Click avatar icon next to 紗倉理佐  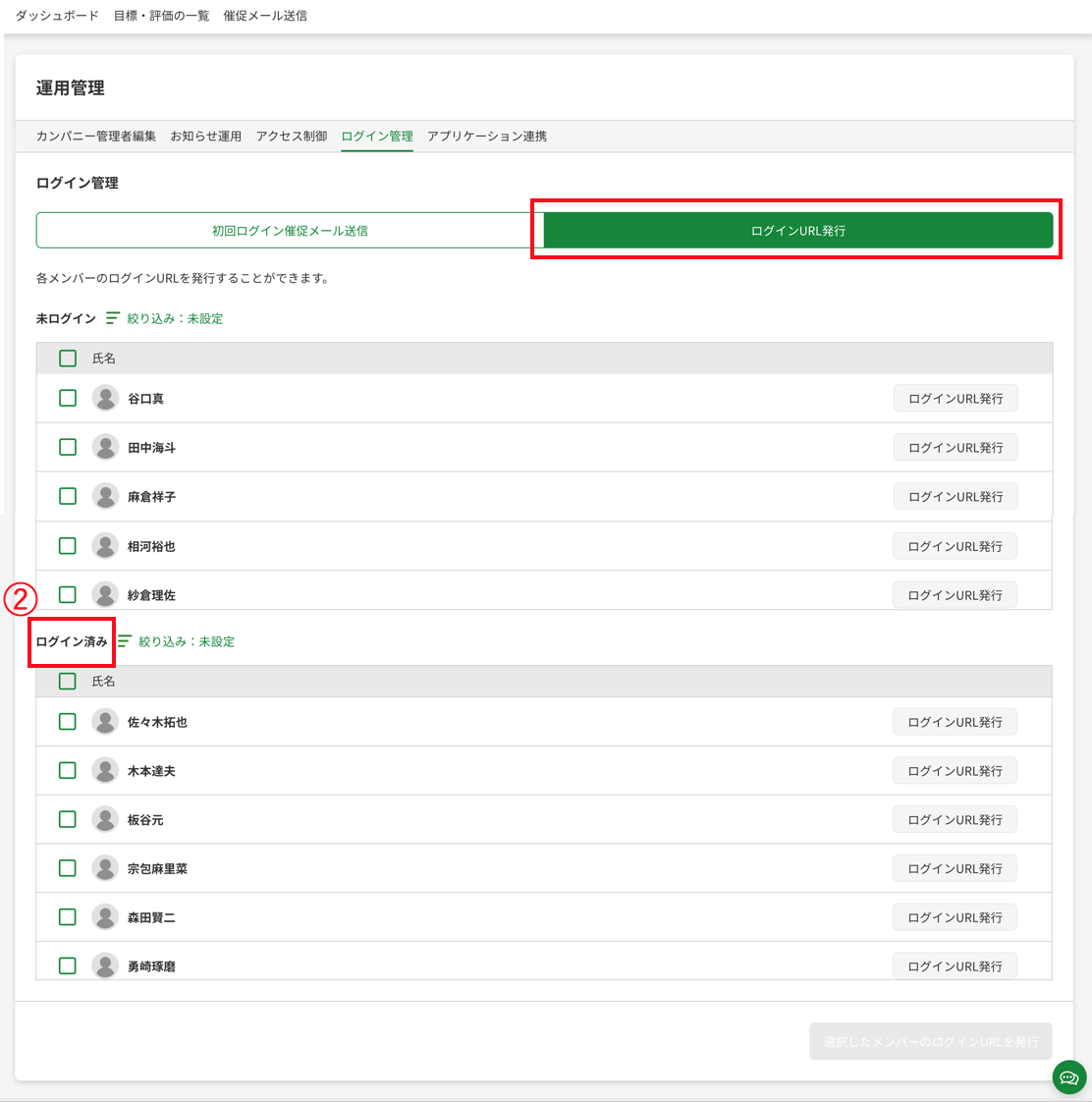pos(105,595)
